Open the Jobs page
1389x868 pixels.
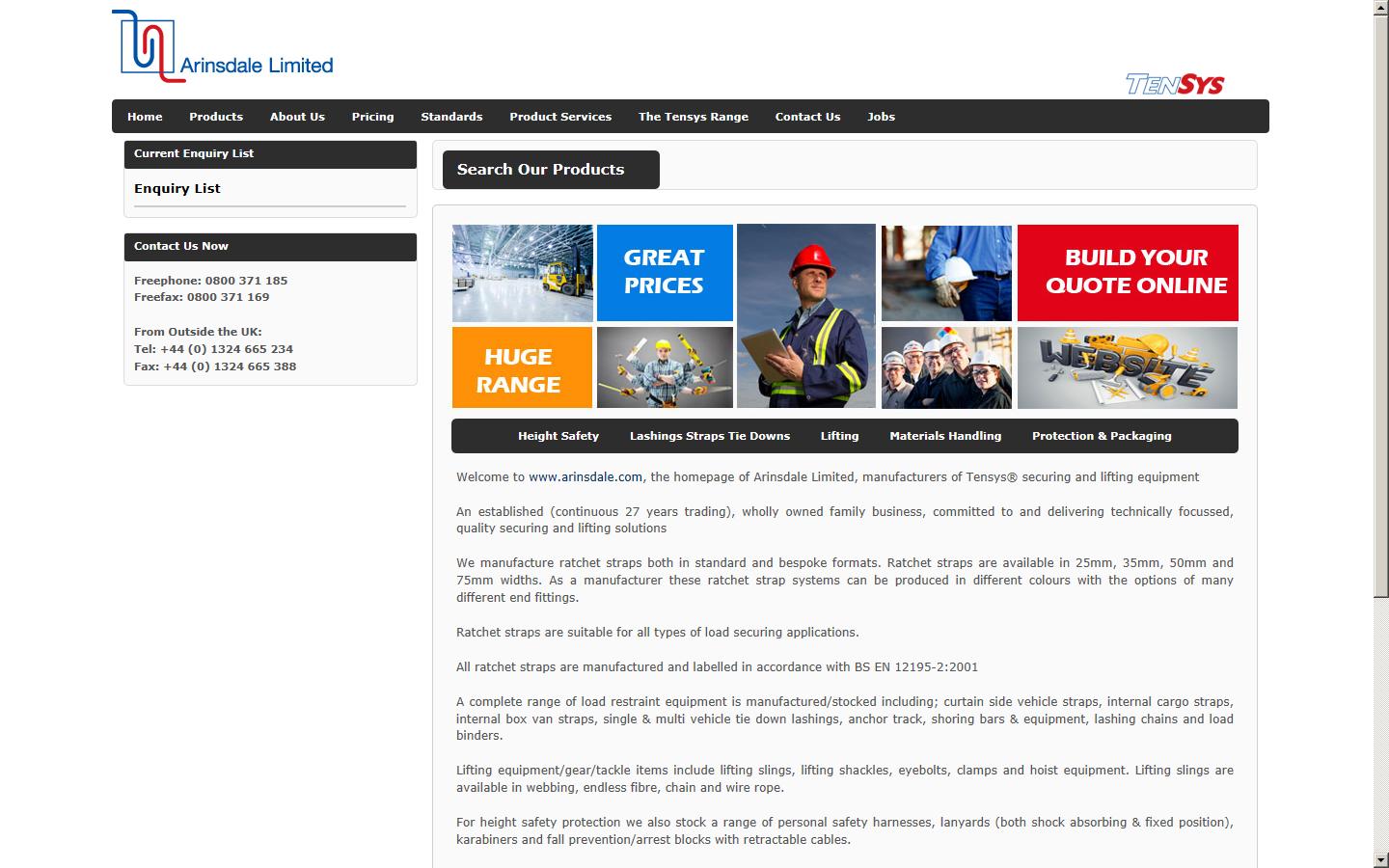[881, 117]
